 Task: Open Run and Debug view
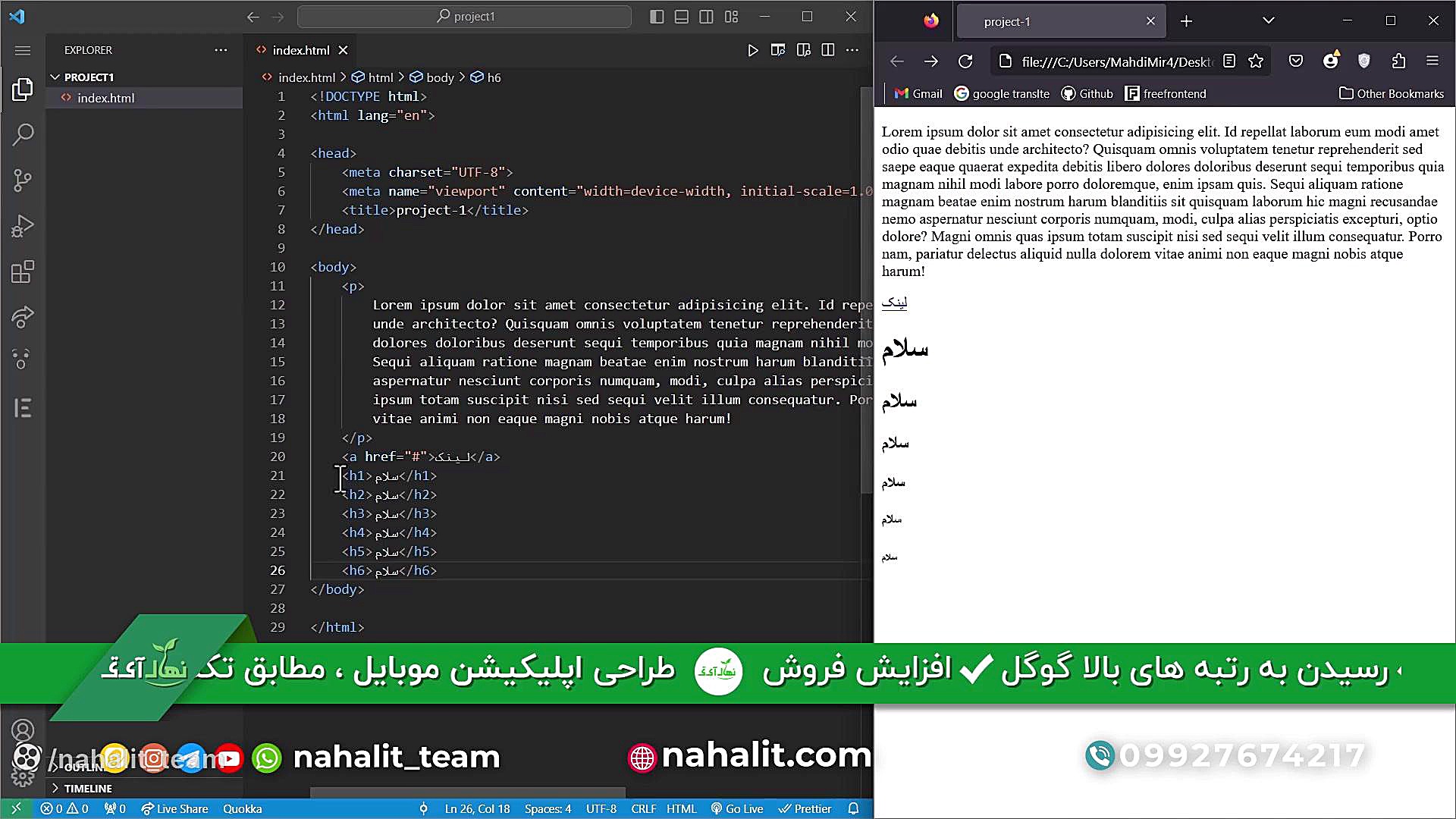point(23,226)
